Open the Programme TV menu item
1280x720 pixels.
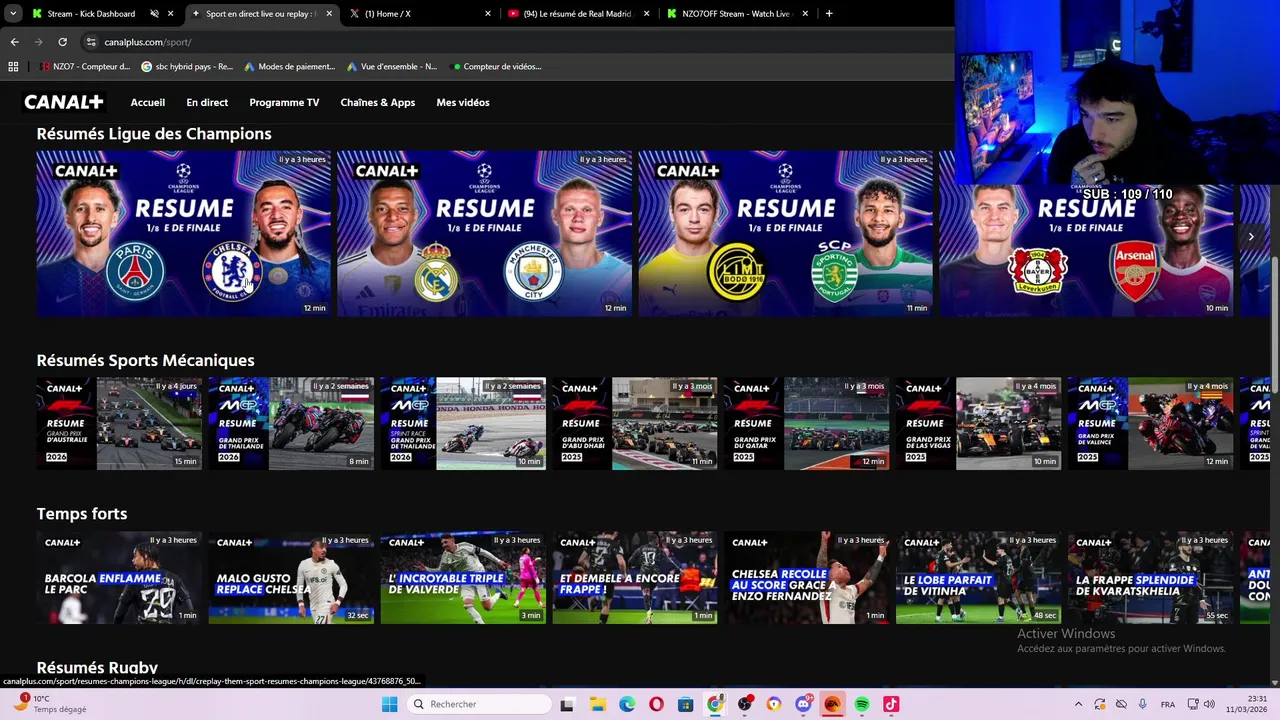click(284, 102)
